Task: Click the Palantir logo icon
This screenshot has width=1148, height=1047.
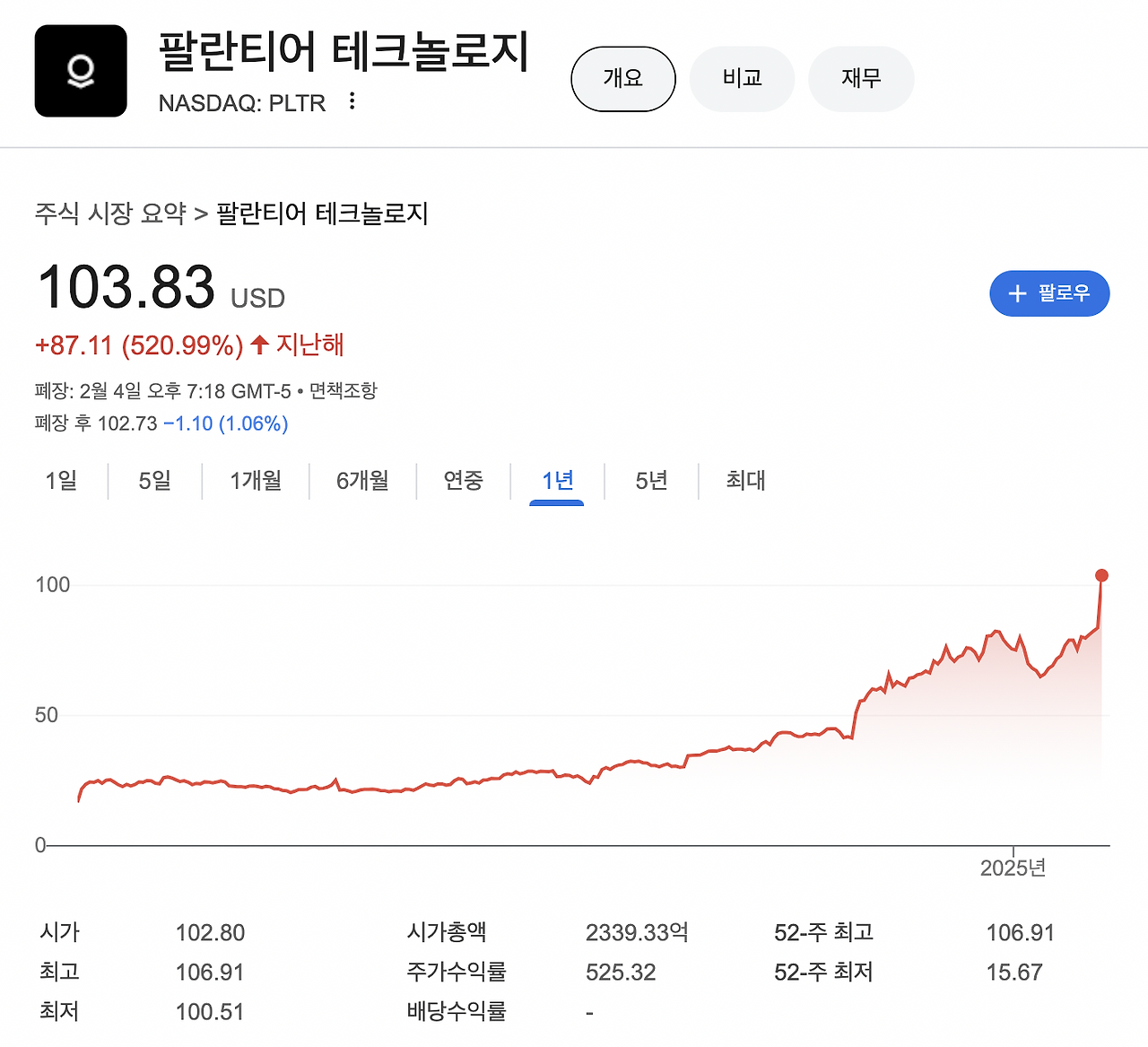Action: pyautogui.click(x=81, y=71)
